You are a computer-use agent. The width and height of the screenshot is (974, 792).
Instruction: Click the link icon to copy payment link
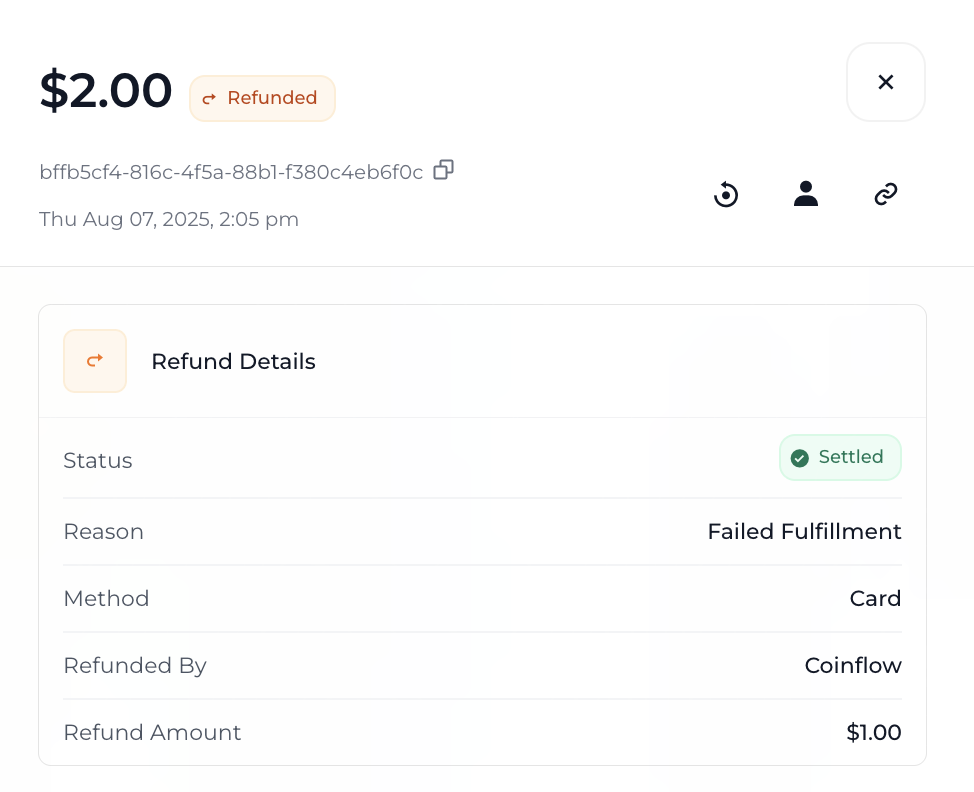(886, 193)
